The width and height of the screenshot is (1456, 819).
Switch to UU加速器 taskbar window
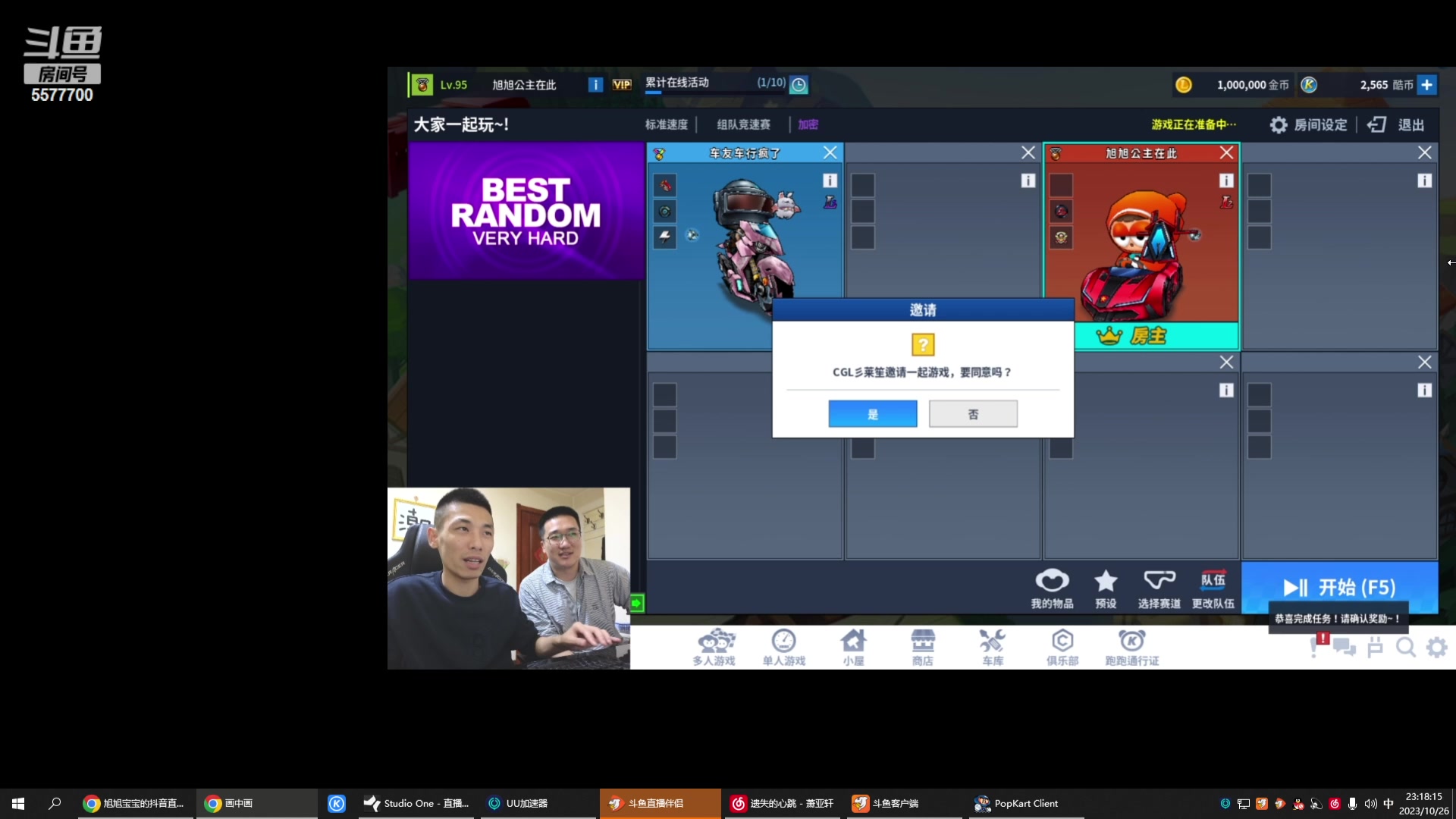(538, 803)
